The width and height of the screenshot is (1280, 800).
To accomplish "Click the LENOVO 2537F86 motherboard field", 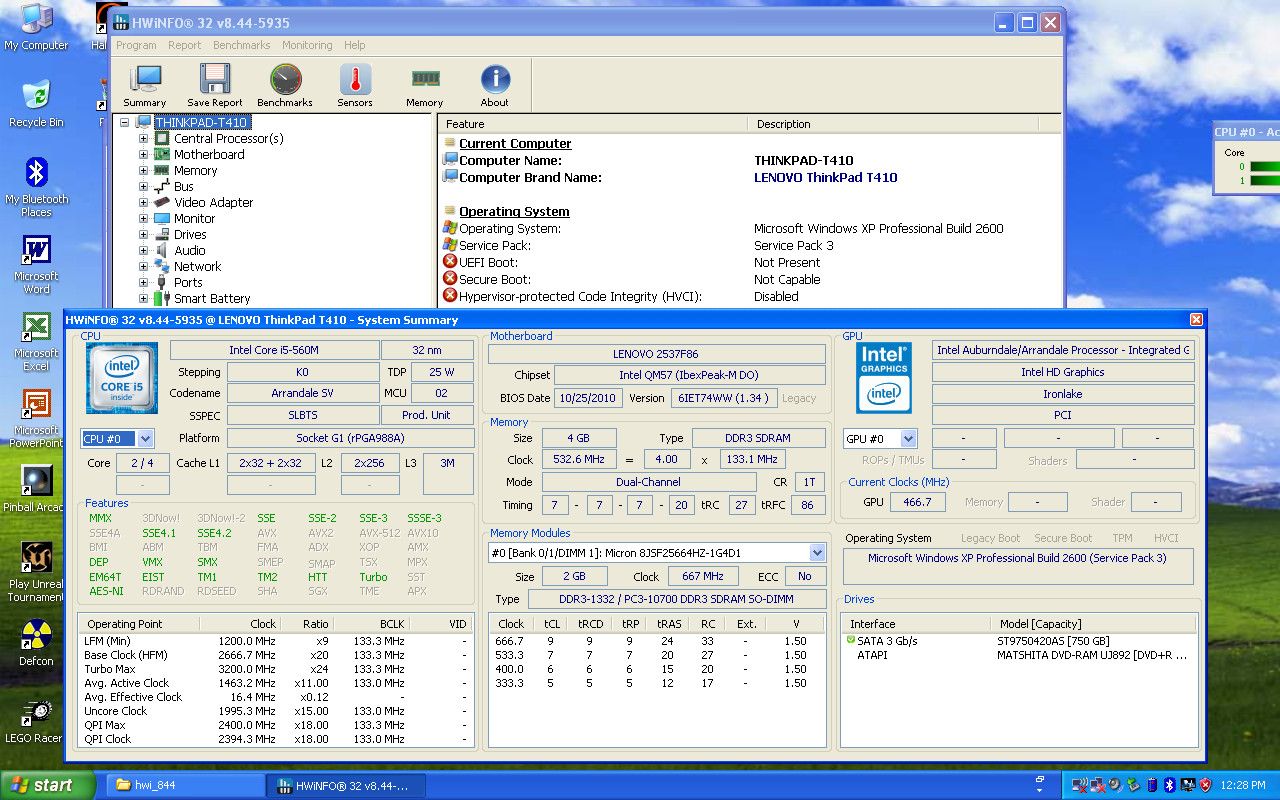I will coord(657,354).
